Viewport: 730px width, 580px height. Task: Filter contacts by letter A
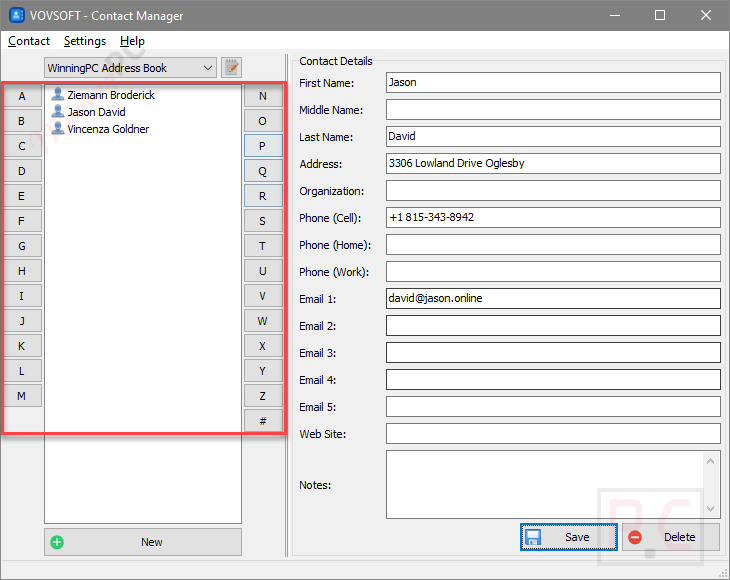[22, 96]
